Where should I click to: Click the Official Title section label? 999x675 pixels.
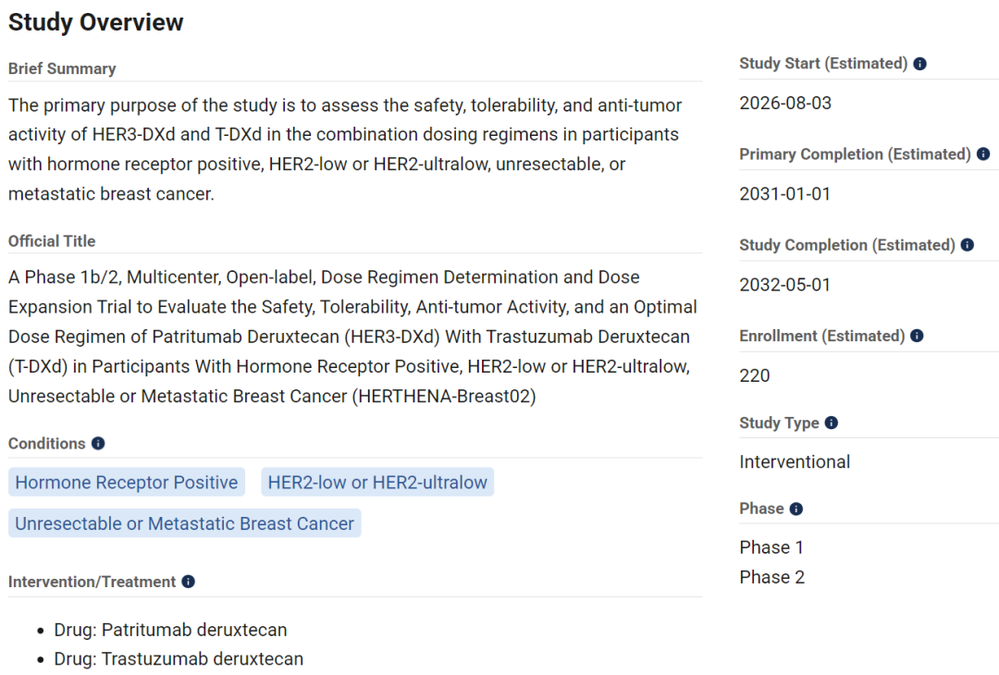[52, 241]
